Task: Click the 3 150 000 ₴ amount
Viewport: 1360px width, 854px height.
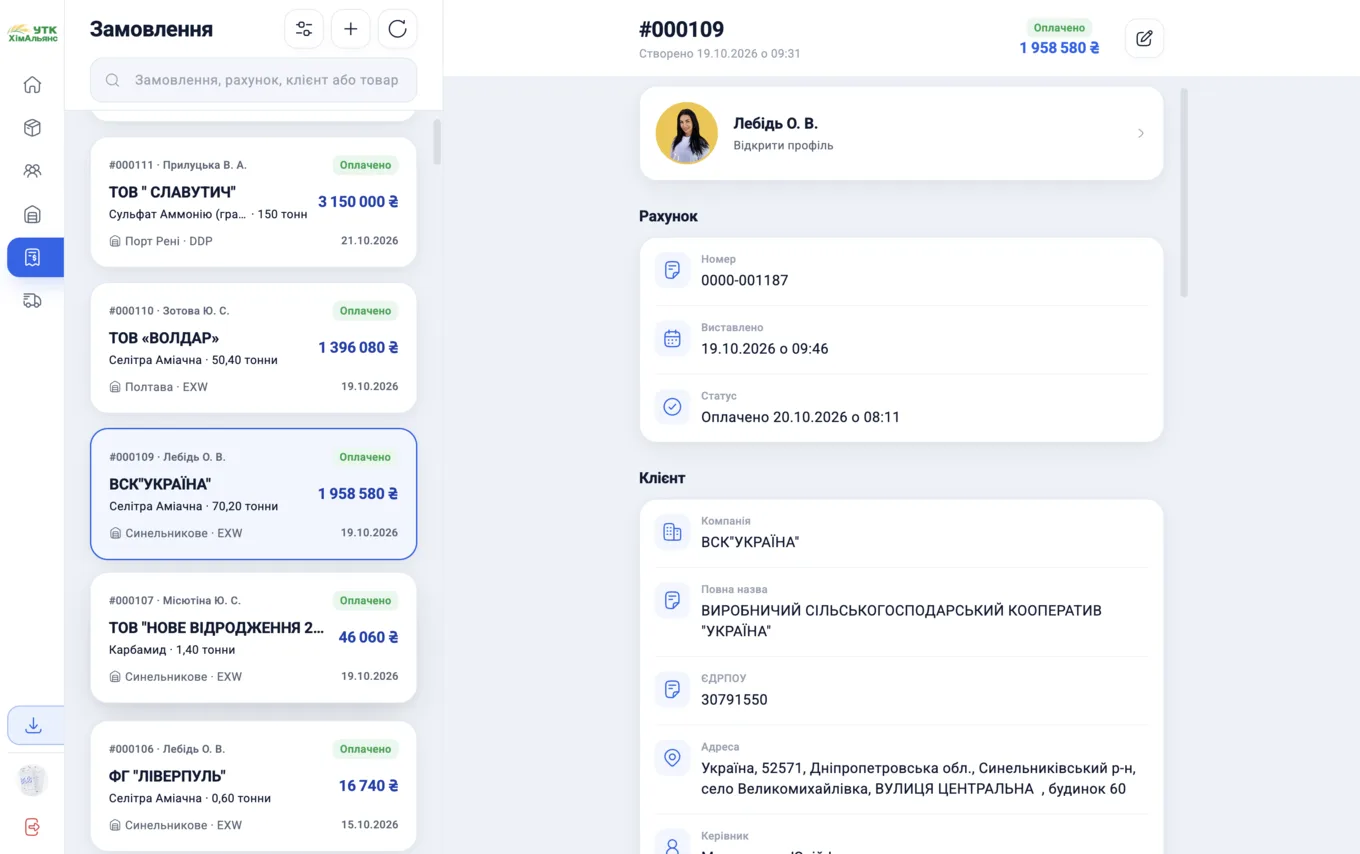Action: pyautogui.click(x=358, y=202)
